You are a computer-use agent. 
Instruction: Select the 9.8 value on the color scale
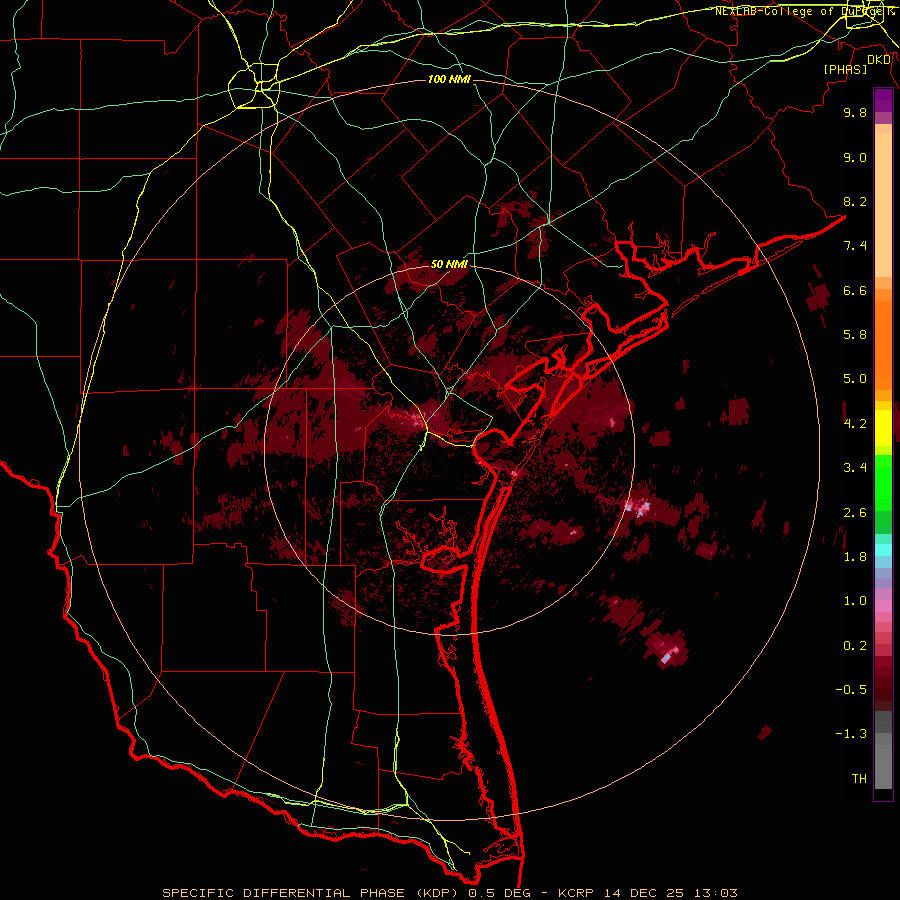click(x=855, y=112)
